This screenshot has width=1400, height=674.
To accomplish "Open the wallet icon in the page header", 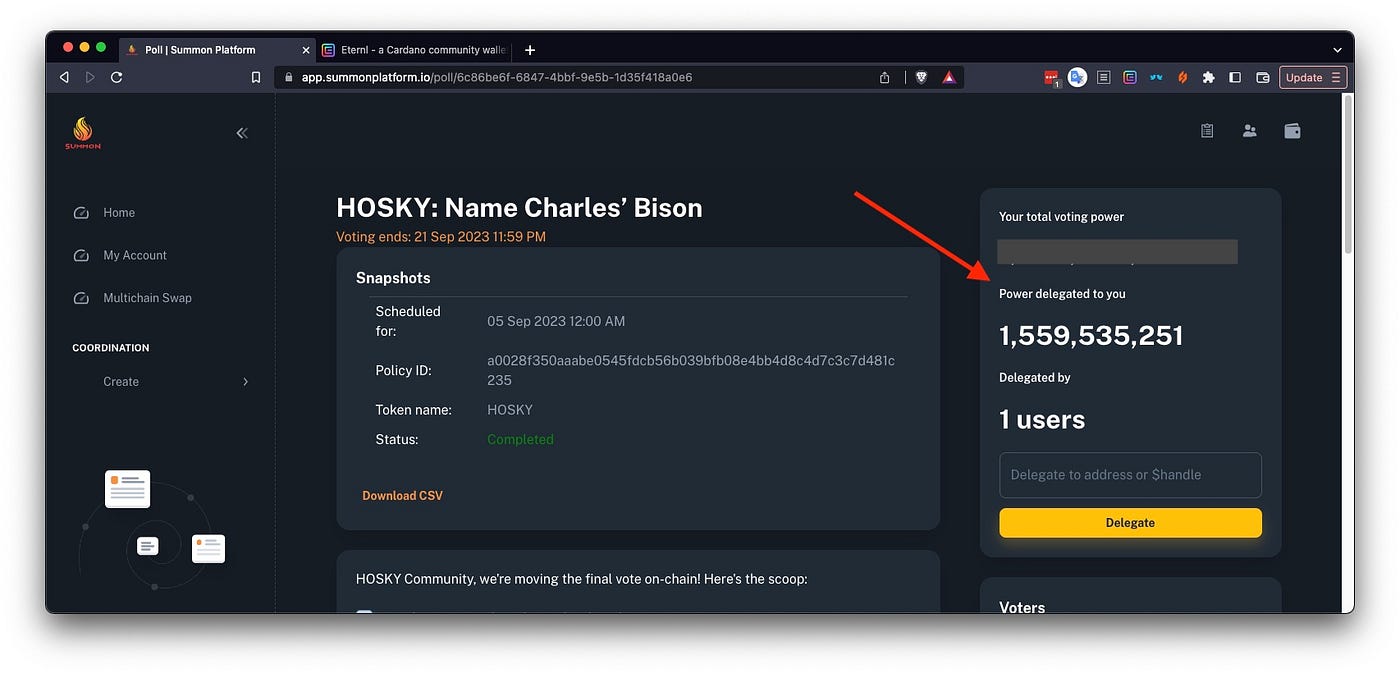I will pos(1292,131).
